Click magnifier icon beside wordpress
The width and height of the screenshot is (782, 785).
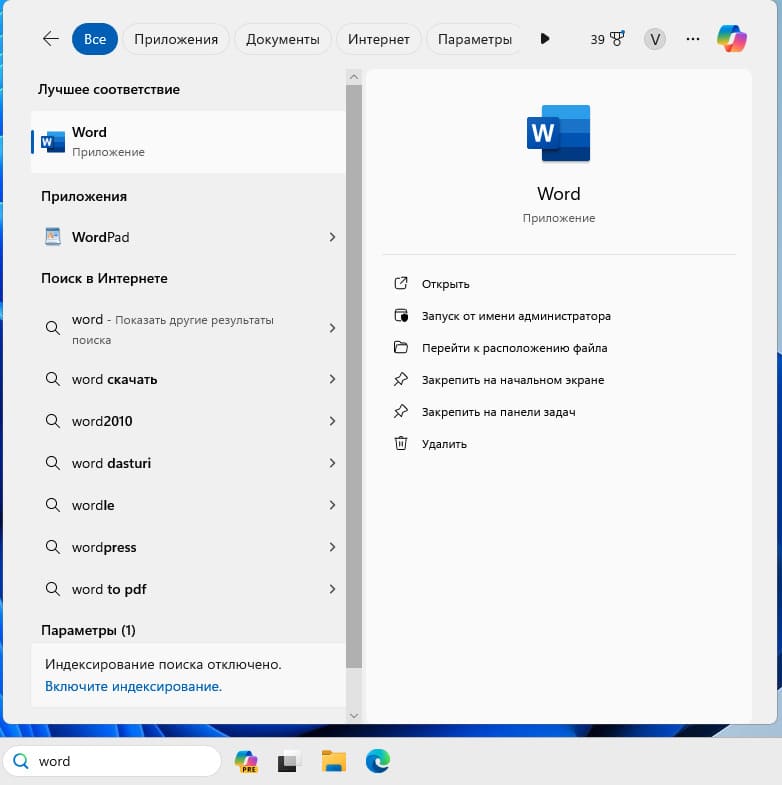tap(53, 547)
